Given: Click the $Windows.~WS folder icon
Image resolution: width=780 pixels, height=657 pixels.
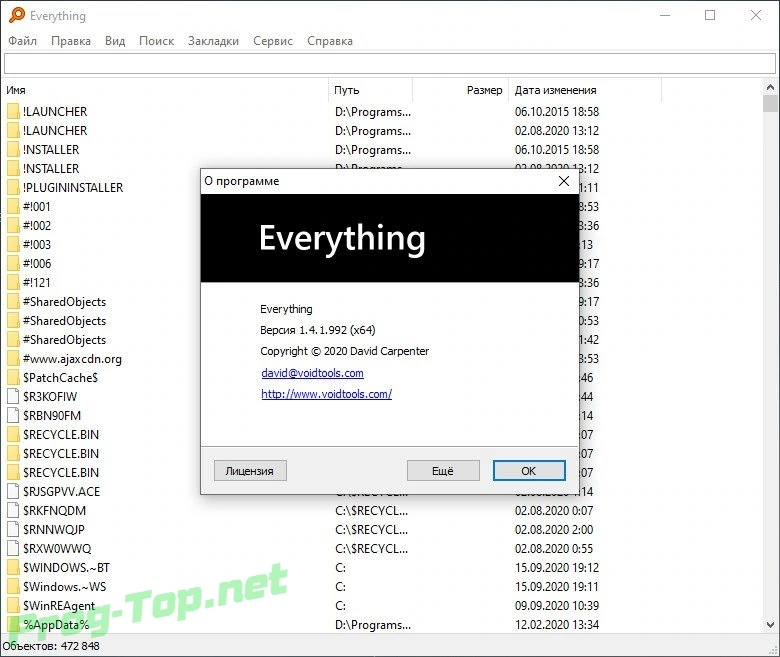Looking at the screenshot, I should [x=13, y=586].
